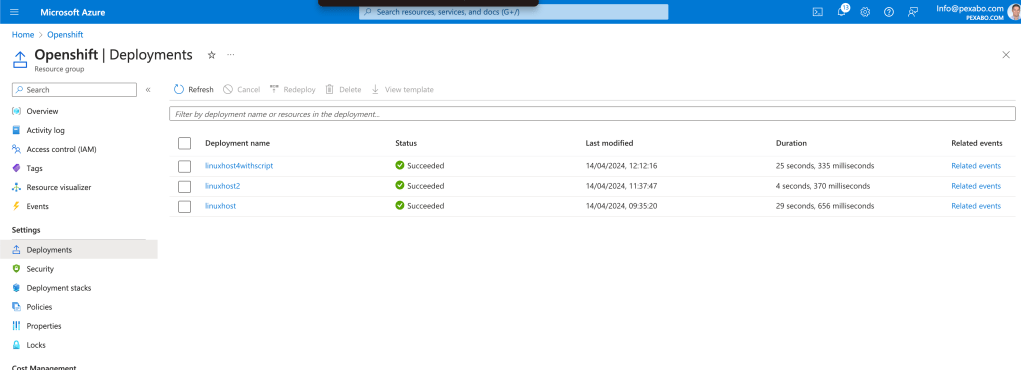Click the Cancel toolbar button
The height and width of the screenshot is (370, 1021).
point(242,89)
